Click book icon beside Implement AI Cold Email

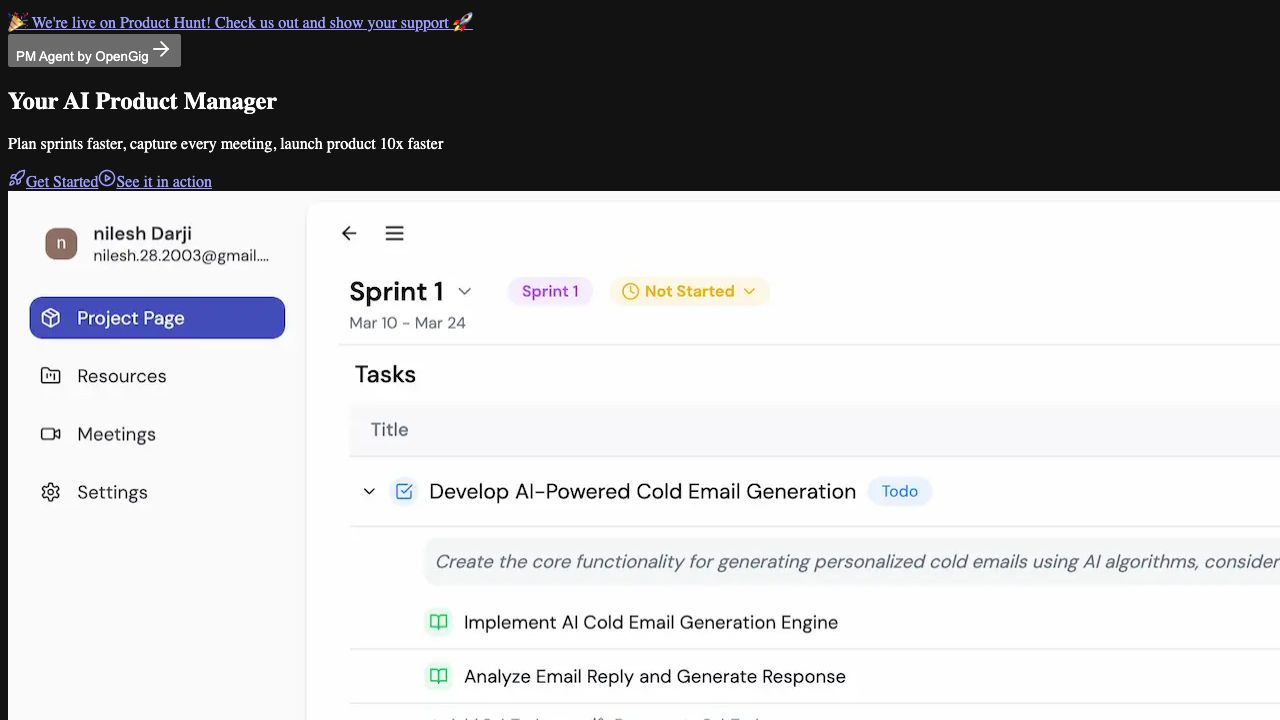point(438,622)
